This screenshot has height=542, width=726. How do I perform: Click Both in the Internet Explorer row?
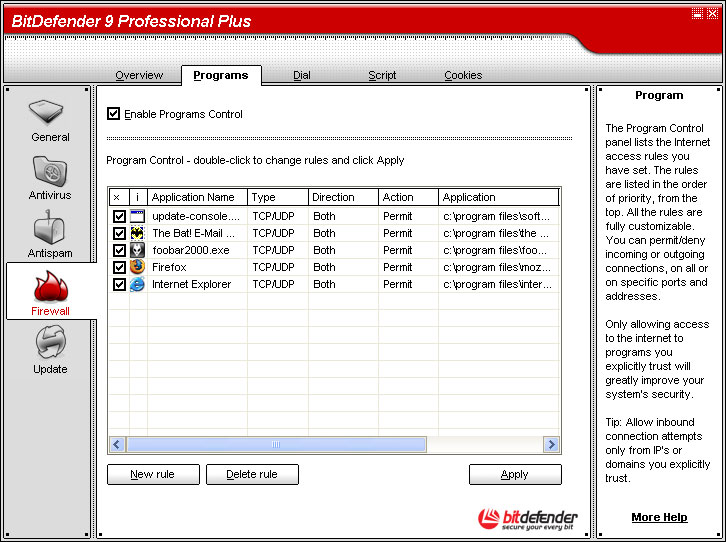click(324, 284)
